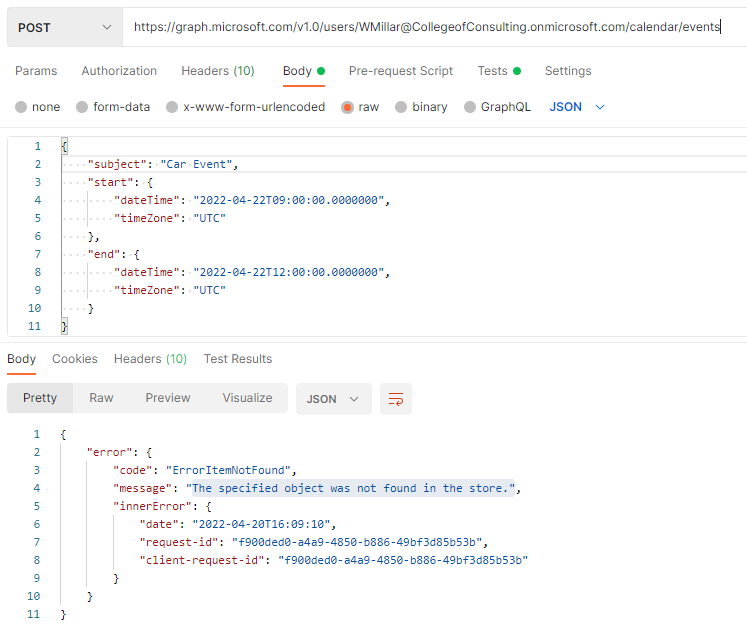Click the error date value 2022-04-20T16:09:10
Image resolution: width=747 pixels, height=631 pixels.
pyautogui.click(x=261, y=524)
